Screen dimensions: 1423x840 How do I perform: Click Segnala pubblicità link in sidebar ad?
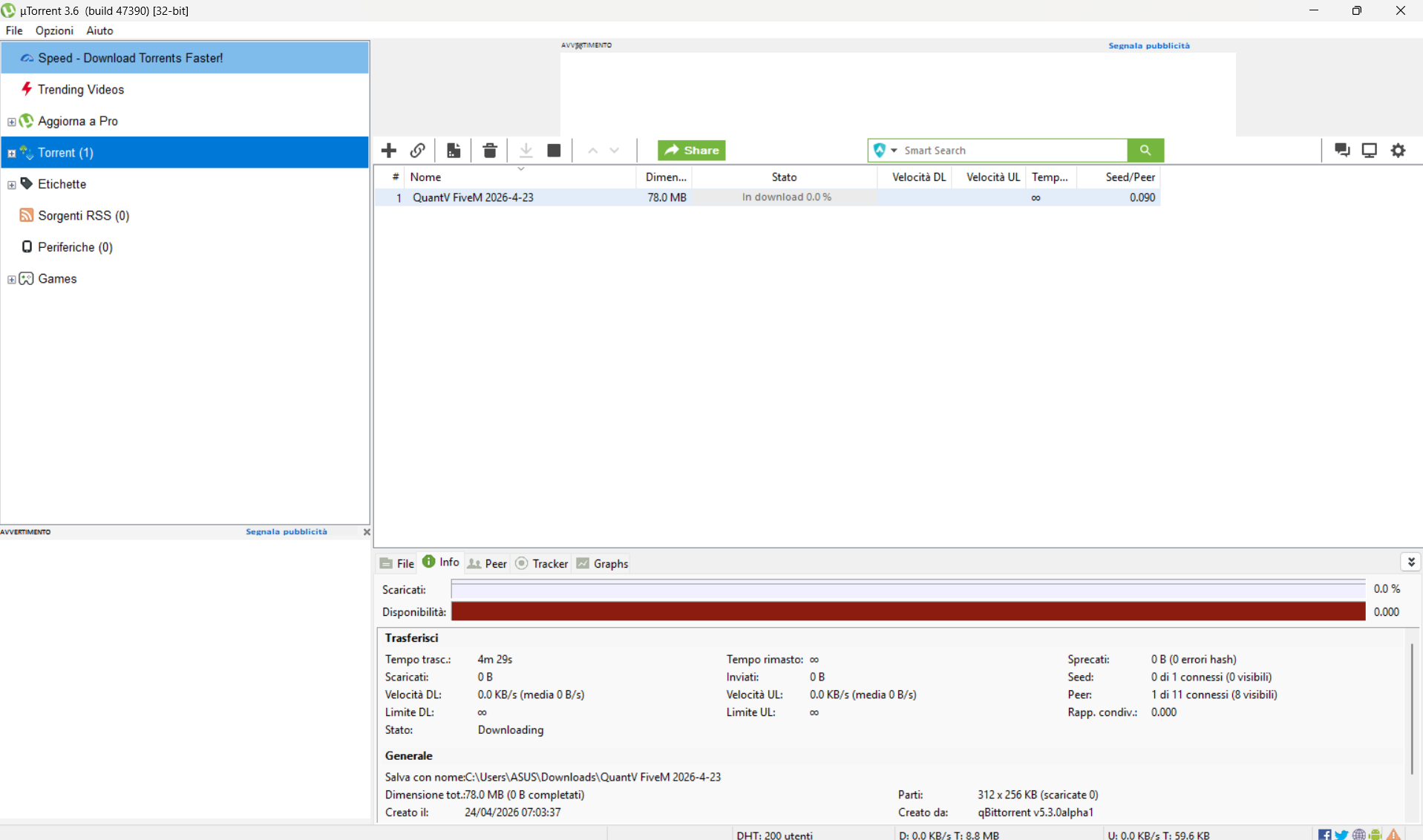pos(287,532)
